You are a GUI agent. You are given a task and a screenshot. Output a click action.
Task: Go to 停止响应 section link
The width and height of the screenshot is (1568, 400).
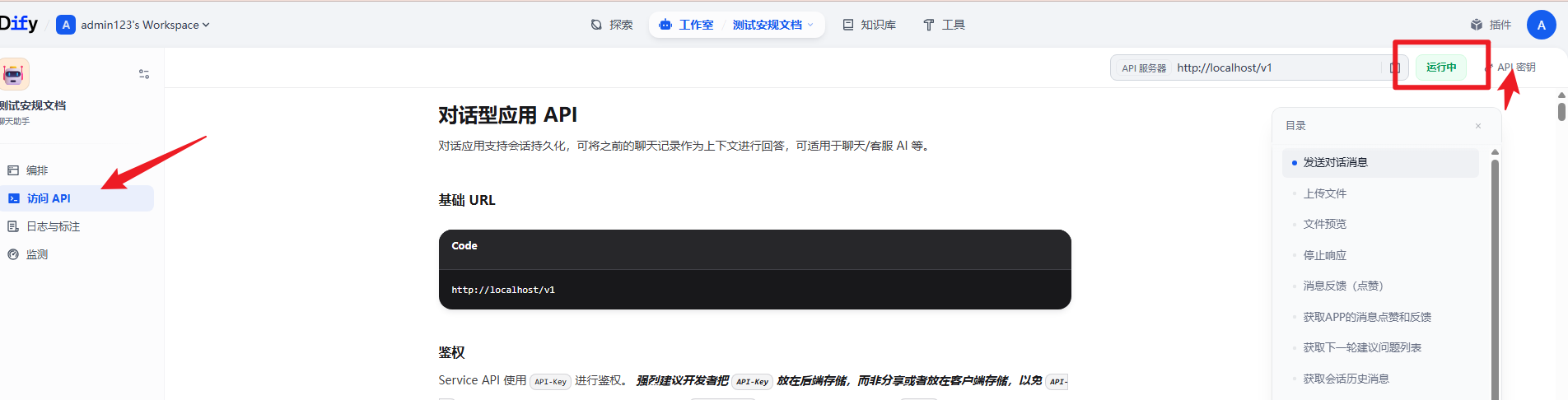(1324, 255)
